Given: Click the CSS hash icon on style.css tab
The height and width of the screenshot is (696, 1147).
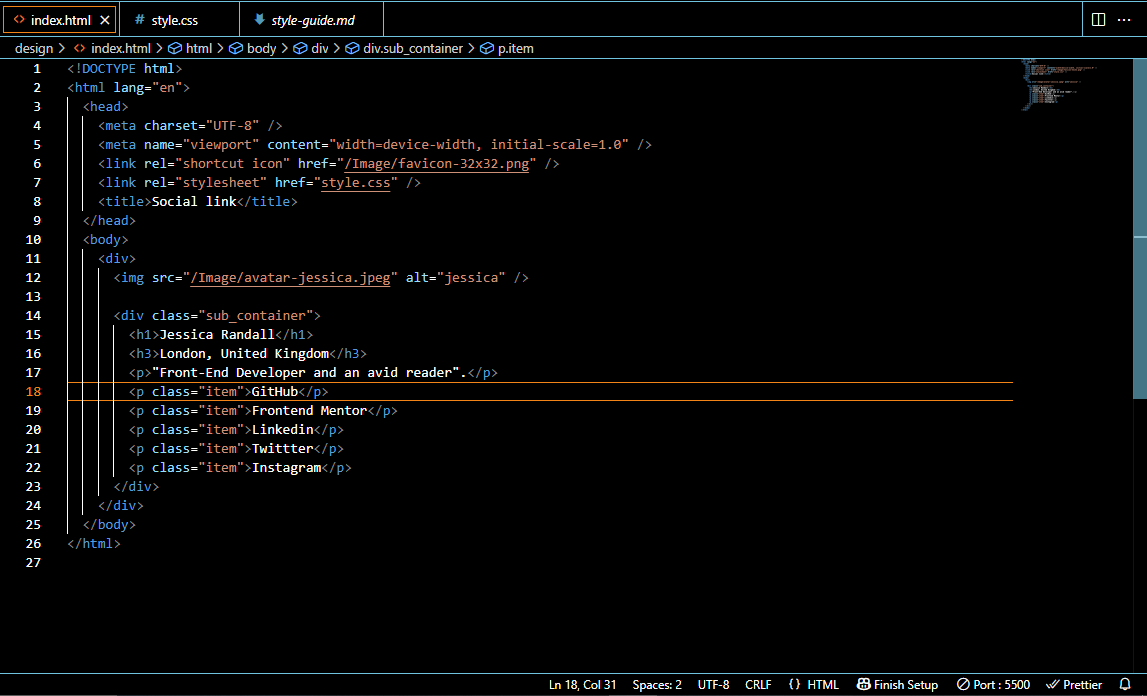Looking at the screenshot, I should tap(139, 20).
